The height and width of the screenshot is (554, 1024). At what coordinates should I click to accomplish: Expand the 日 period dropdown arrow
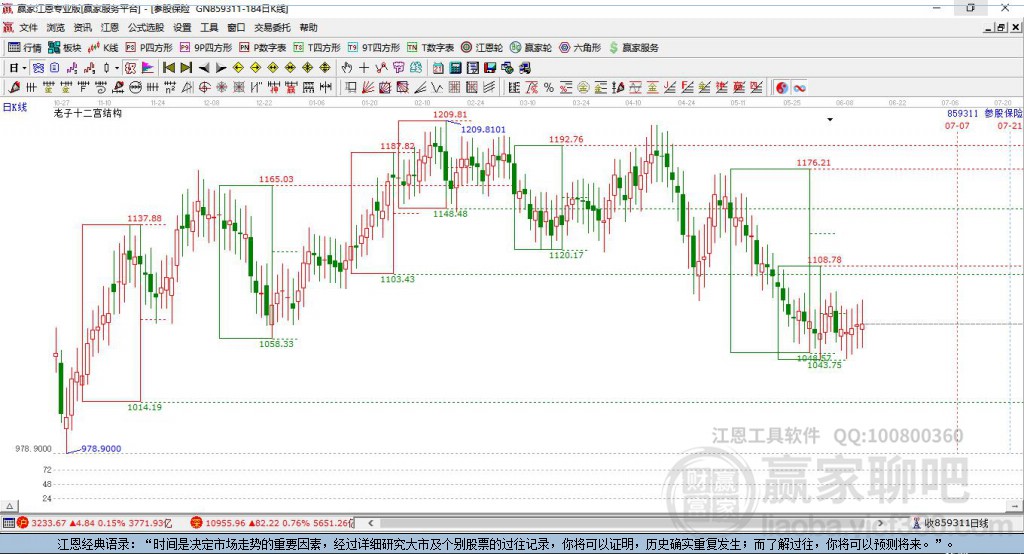point(24,68)
